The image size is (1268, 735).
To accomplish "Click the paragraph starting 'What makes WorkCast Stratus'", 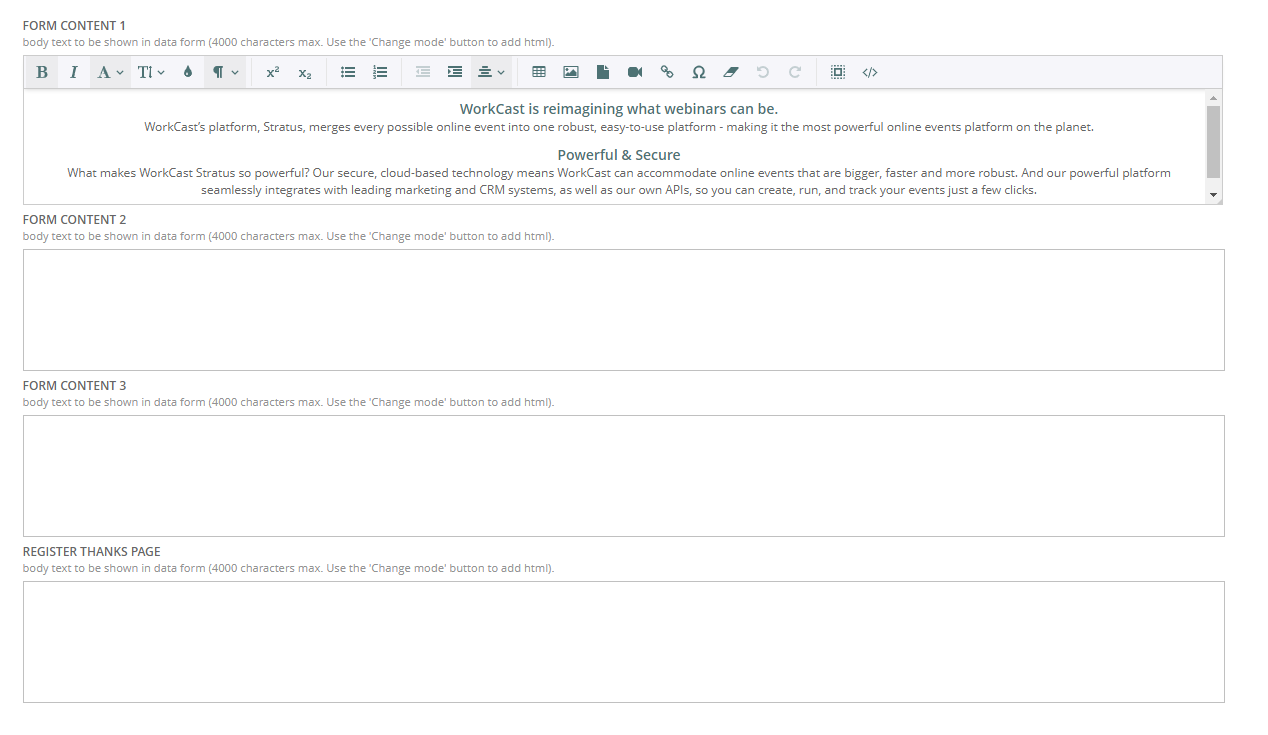I will click(x=619, y=181).
